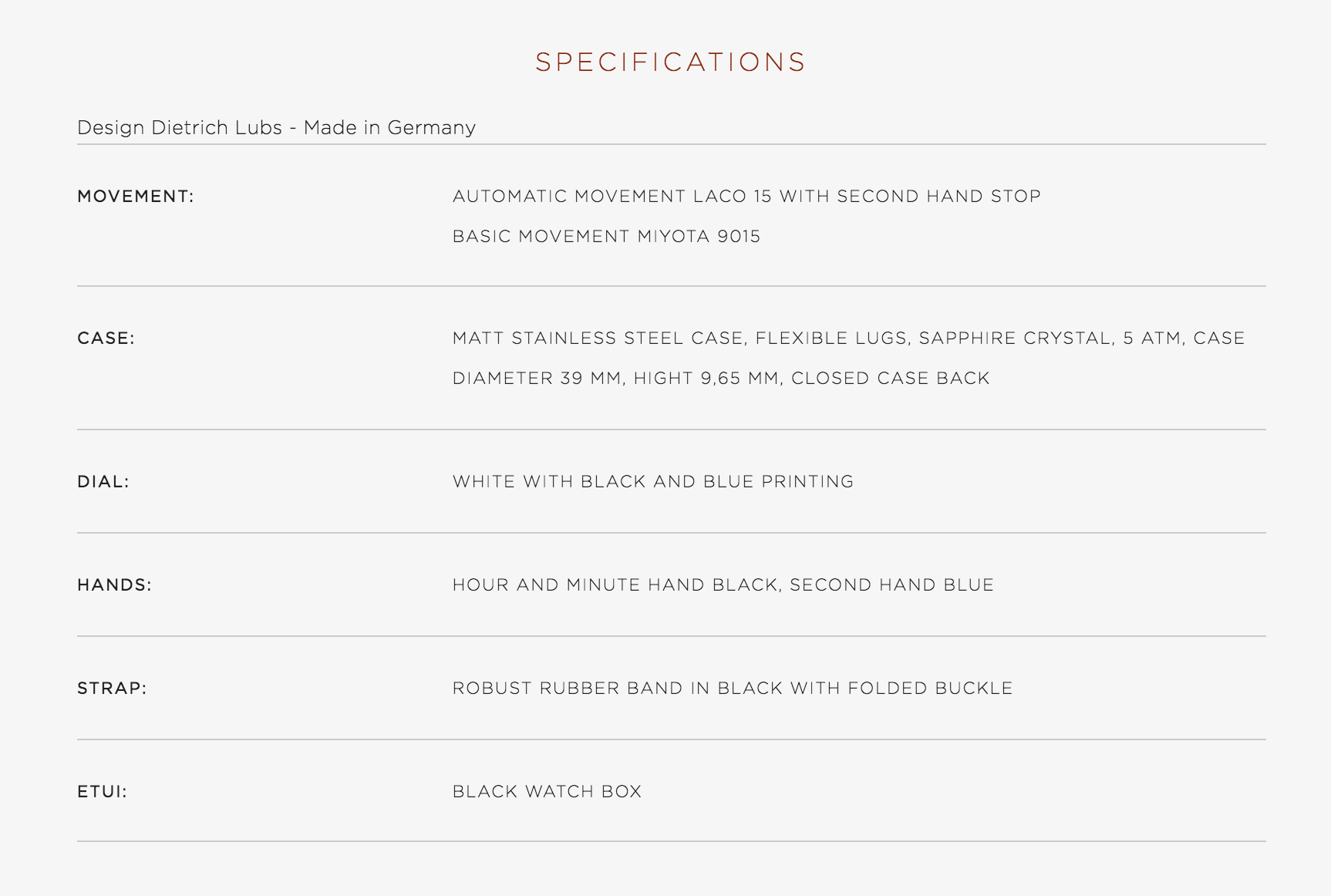Click the word Germany in the subtitle
This screenshot has width=1331, height=896.
pos(432,129)
